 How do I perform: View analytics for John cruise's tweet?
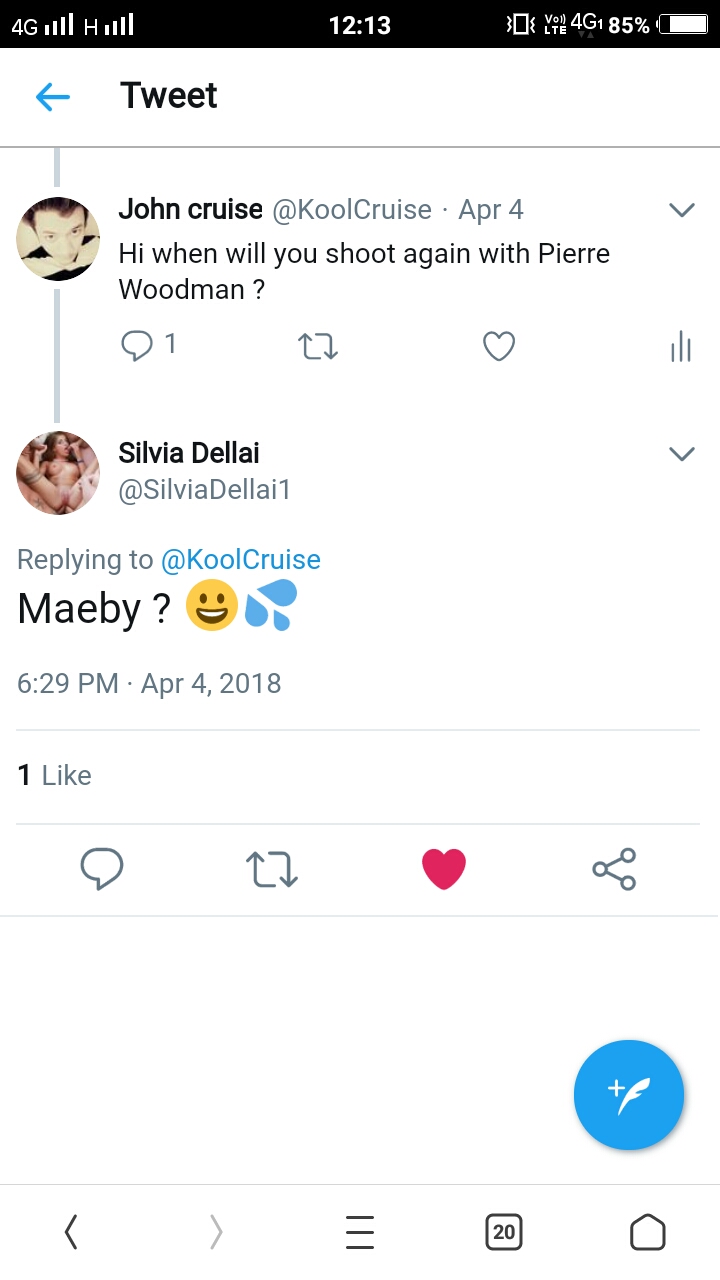click(x=681, y=347)
